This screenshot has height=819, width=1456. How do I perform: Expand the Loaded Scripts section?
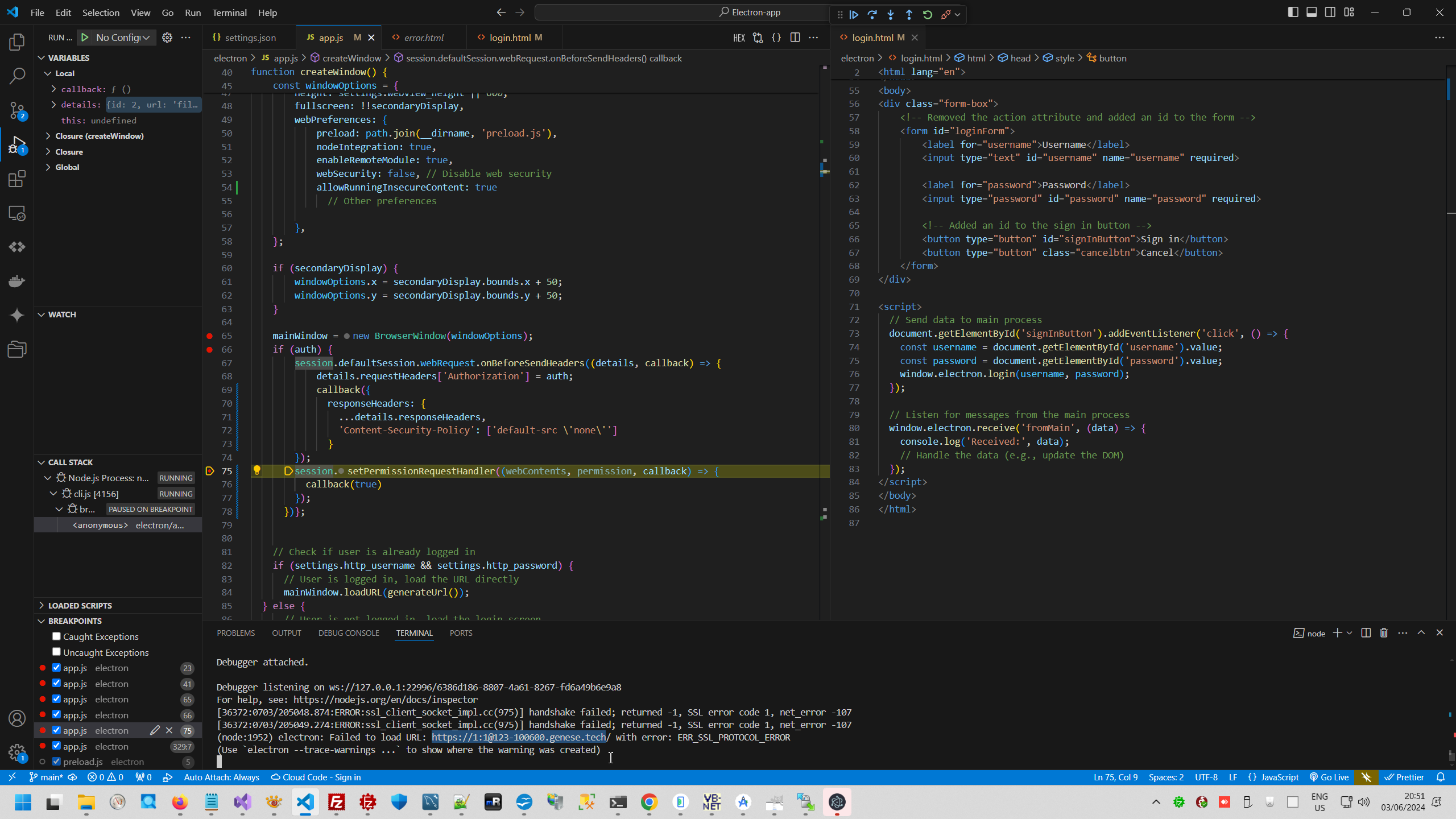(80, 606)
